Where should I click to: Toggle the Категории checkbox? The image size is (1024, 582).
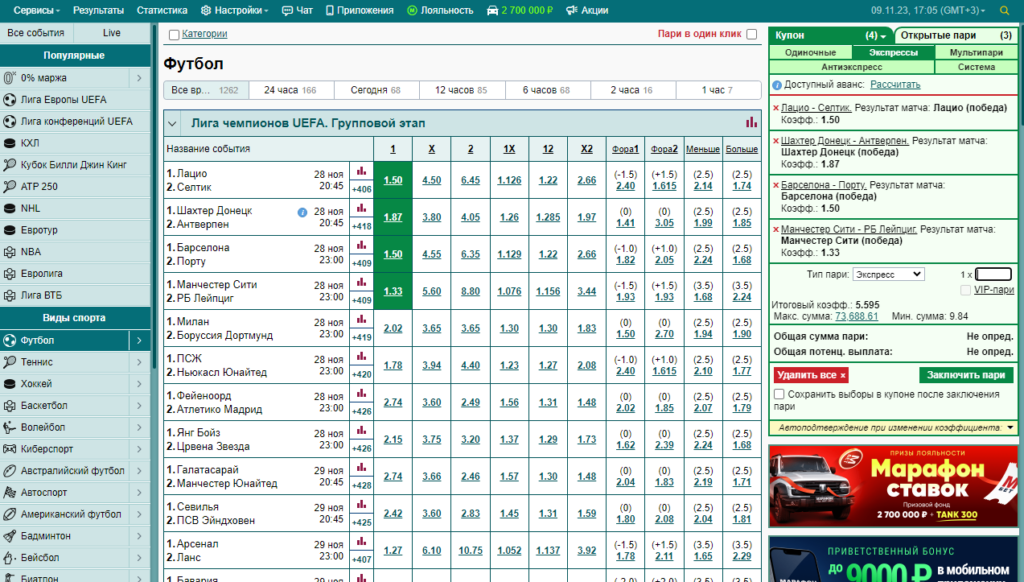click(174, 35)
